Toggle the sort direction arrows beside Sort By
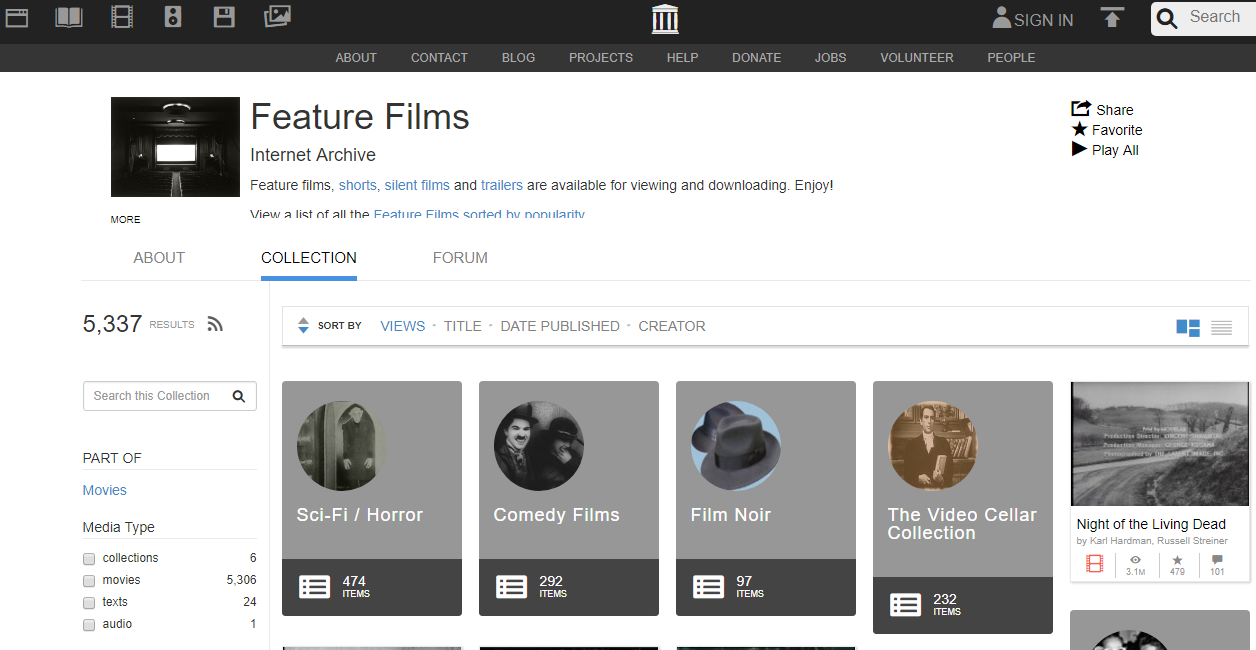The width and height of the screenshot is (1256, 650). (x=303, y=326)
